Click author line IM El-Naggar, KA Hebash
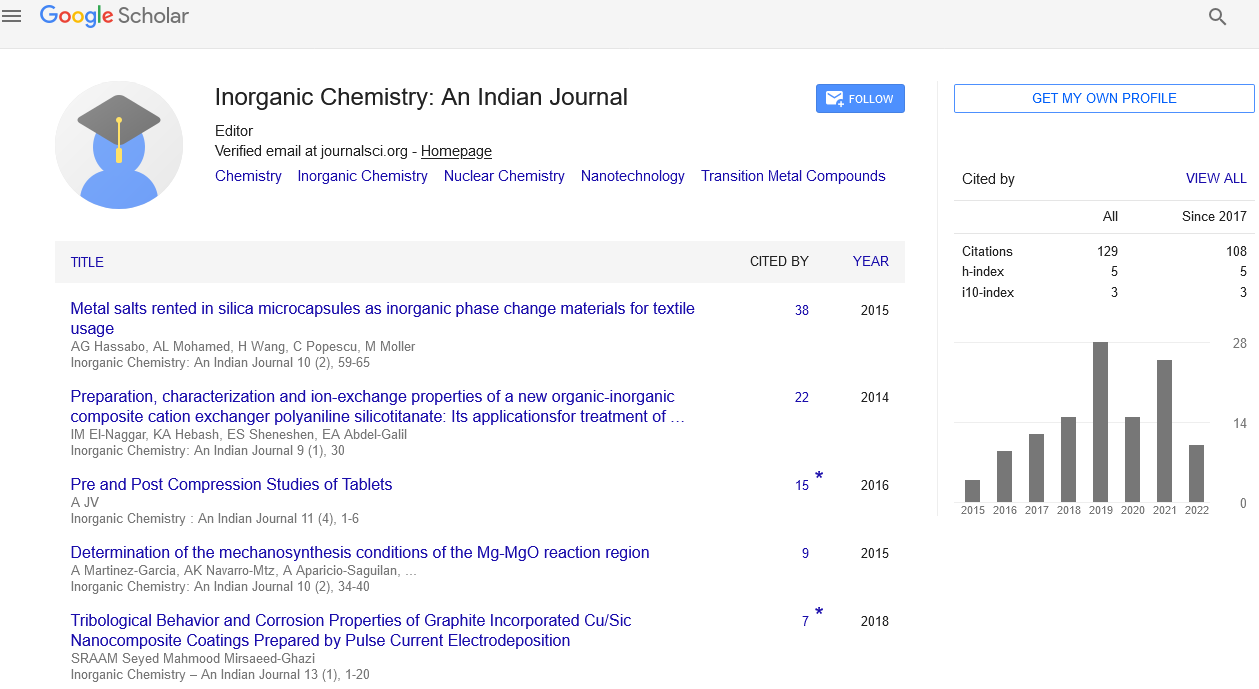Image resolution: width=1259 pixels, height=689 pixels. pos(239,435)
